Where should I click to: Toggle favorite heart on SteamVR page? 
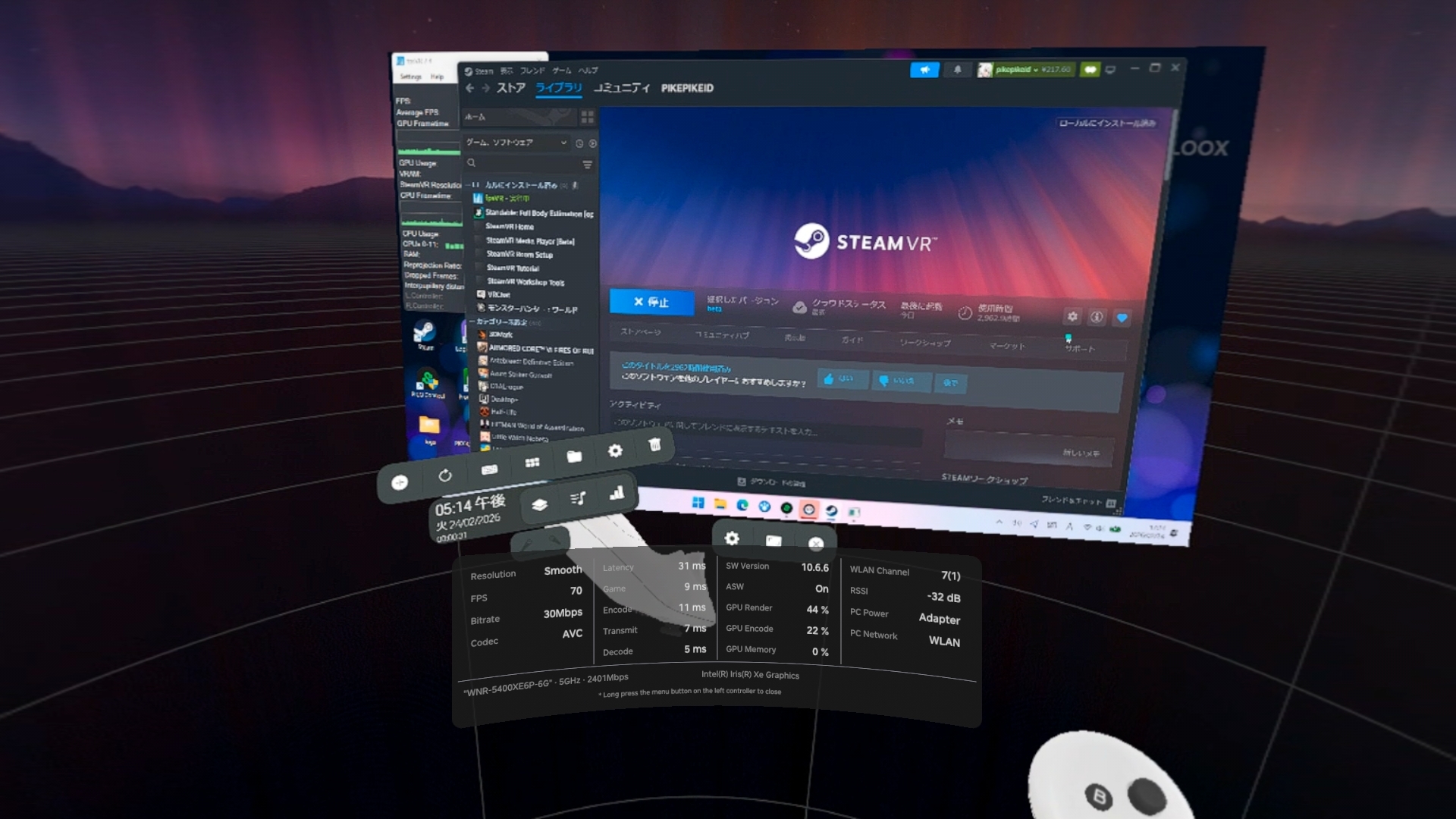coord(1122,318)
